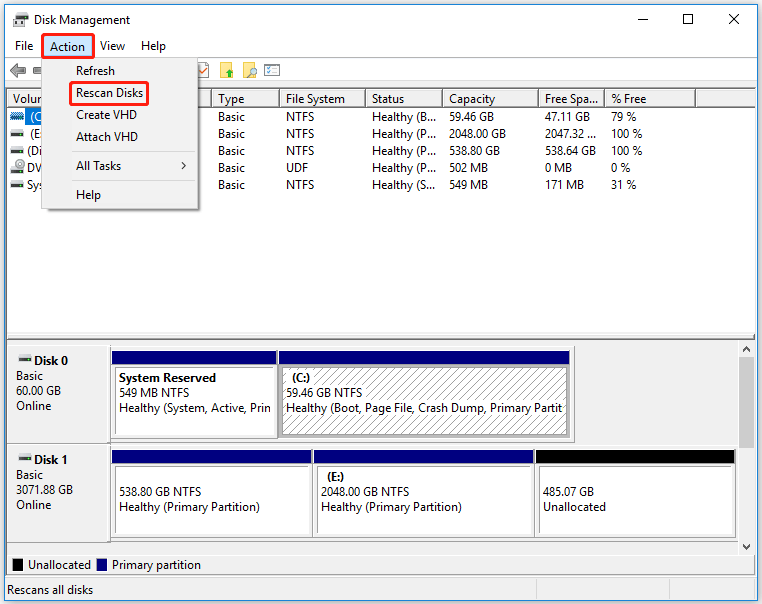Click the yellow sheet green arrow toolbar icon
Screen dimensions: 762x604
click(x=227, y=71)
